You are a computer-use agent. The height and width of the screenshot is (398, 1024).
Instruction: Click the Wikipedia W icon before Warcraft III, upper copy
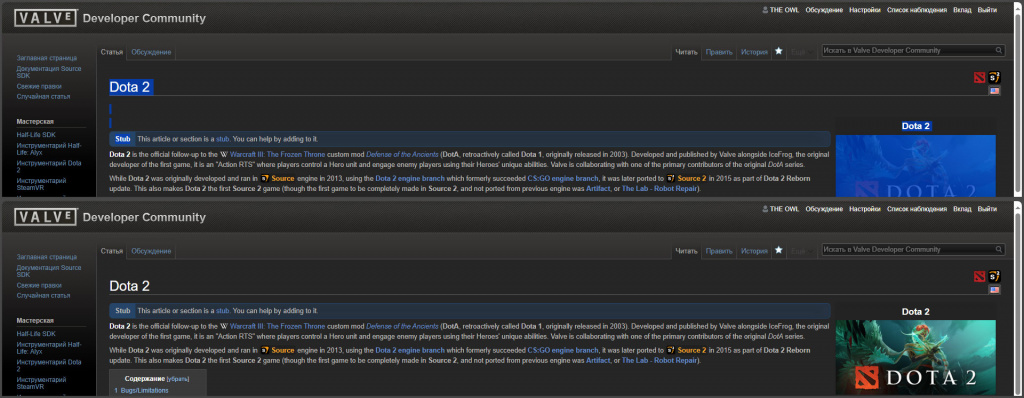coord(224,154)
